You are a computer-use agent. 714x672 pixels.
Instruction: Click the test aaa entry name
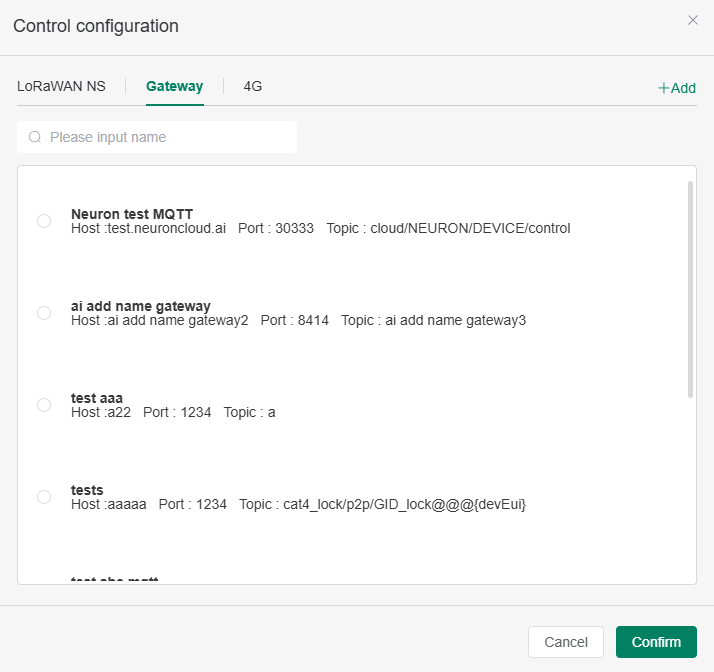[97, 398]
